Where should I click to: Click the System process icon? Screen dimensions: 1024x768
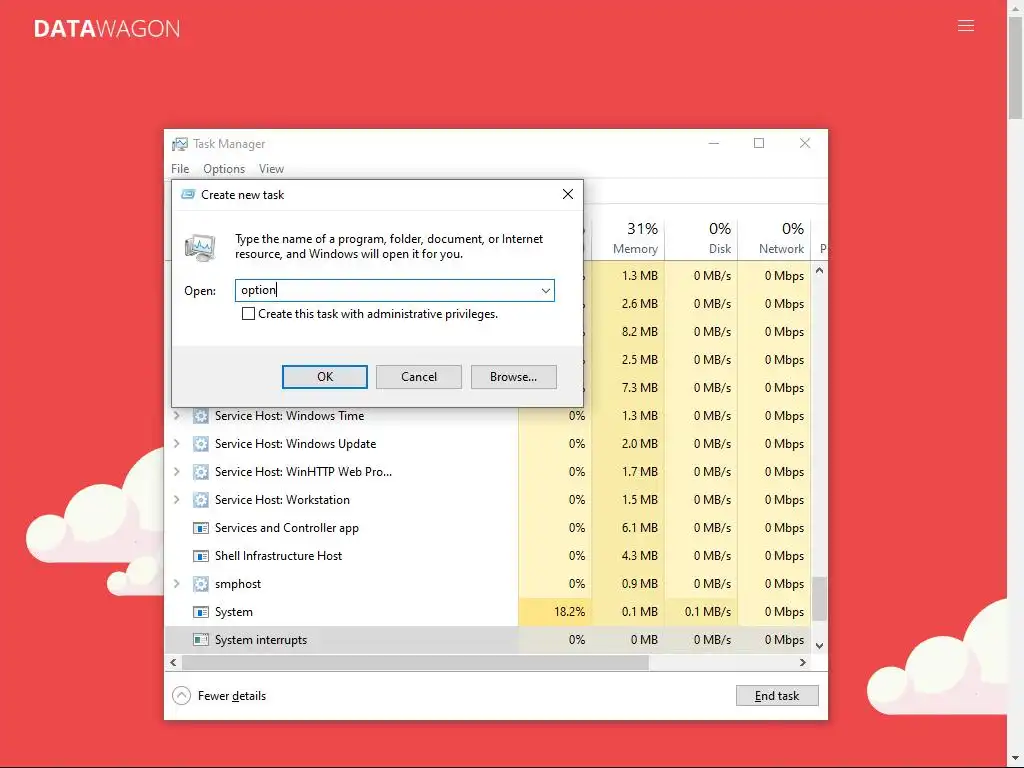pyautogui.click(x=200, y=612)
